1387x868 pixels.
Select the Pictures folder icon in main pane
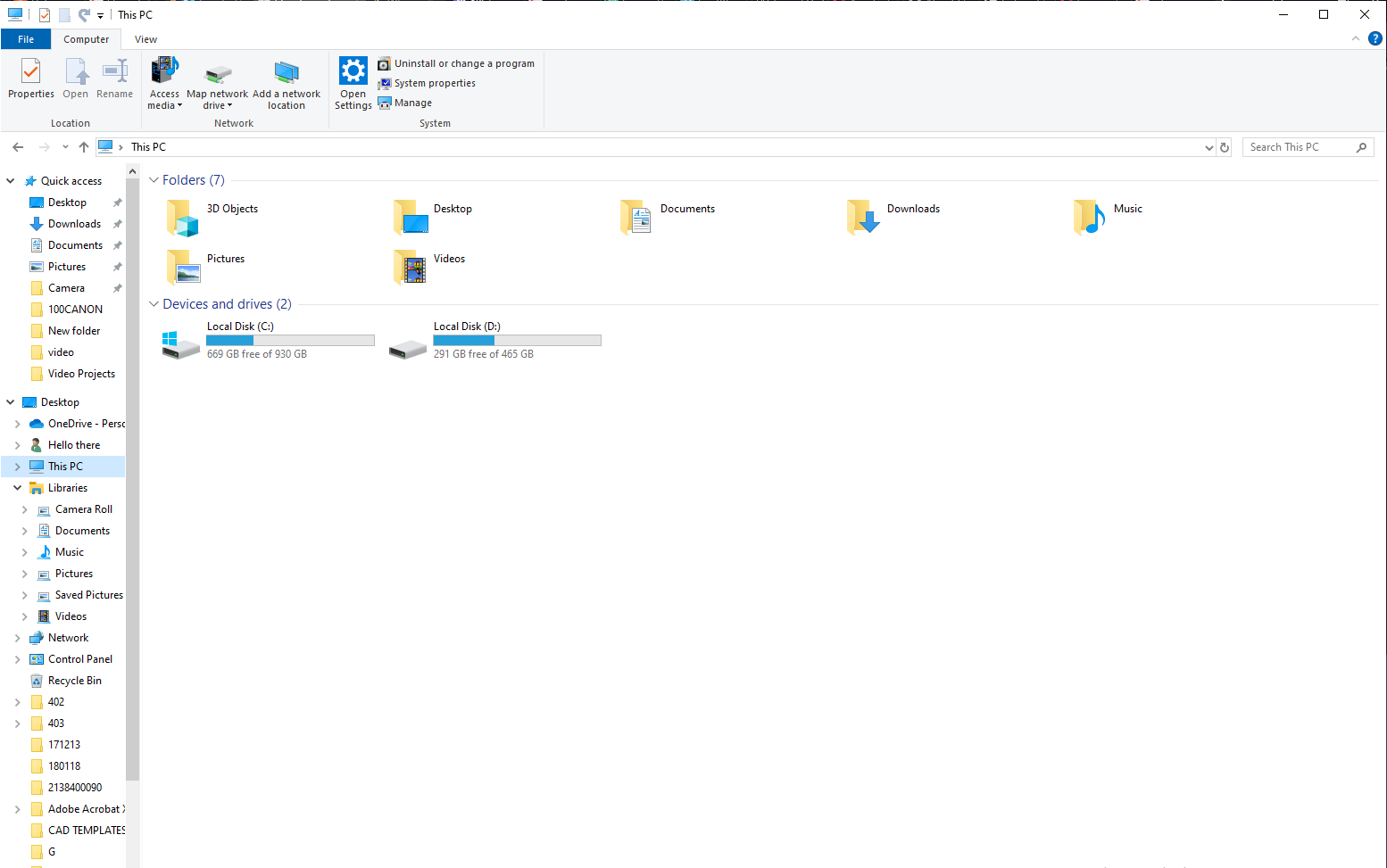pos(183,268)
